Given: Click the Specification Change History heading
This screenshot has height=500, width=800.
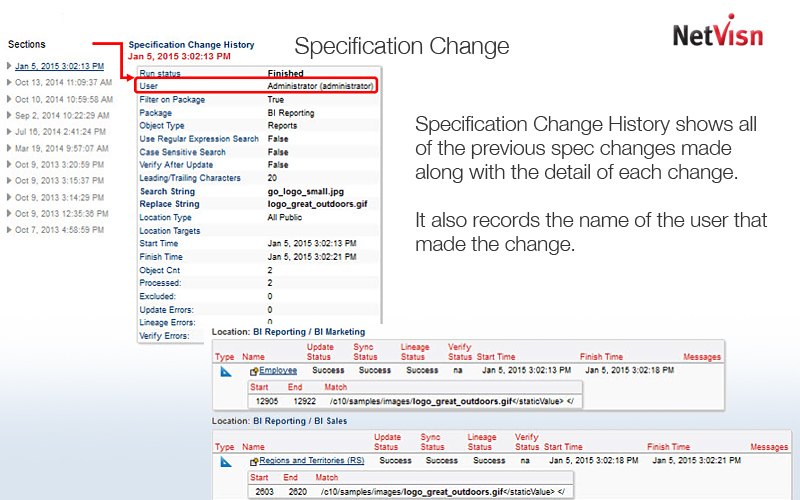Looking at the screenshot, I should click(191, 45).
